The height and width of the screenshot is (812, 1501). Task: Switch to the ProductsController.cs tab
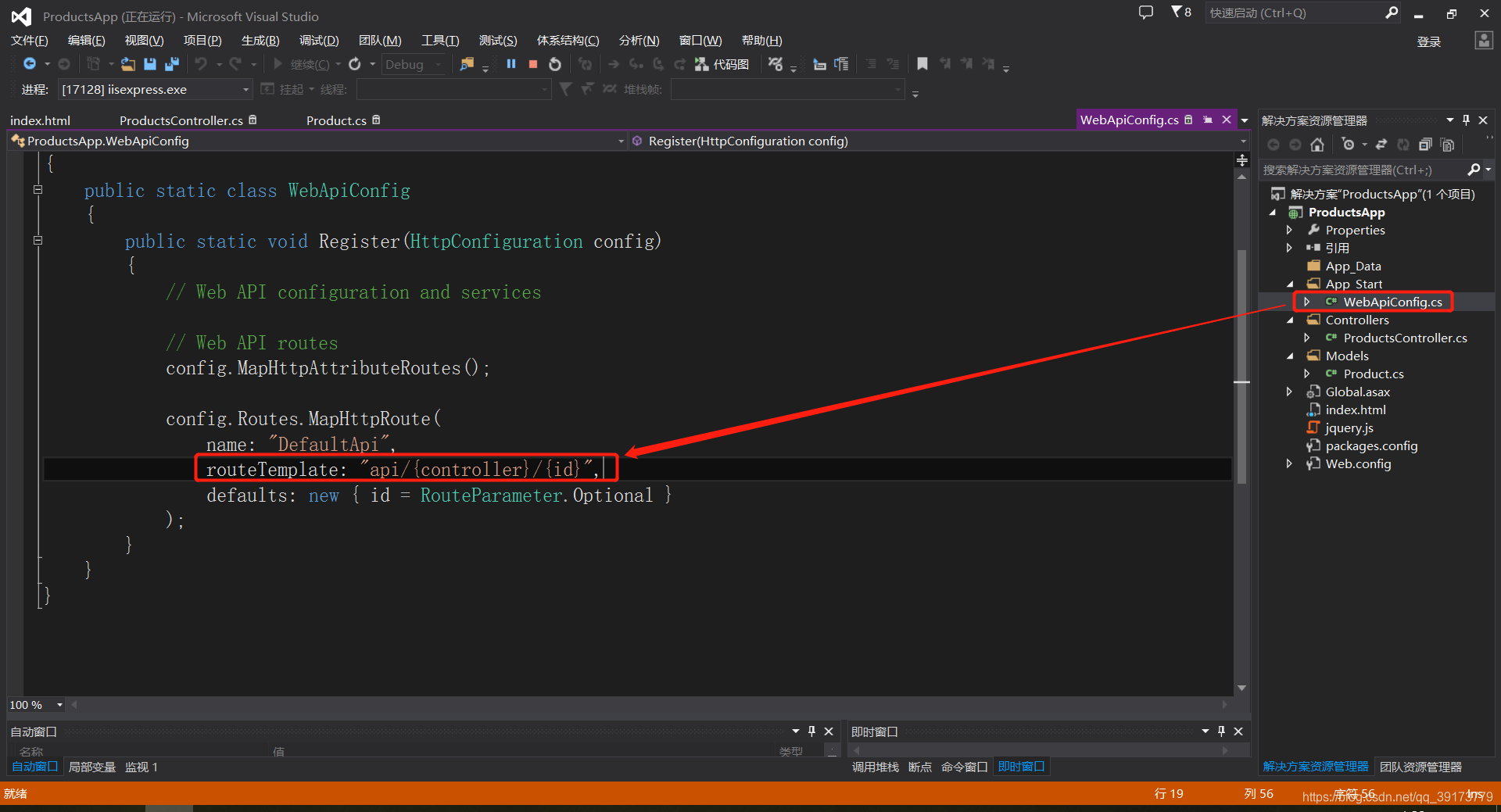181,120
